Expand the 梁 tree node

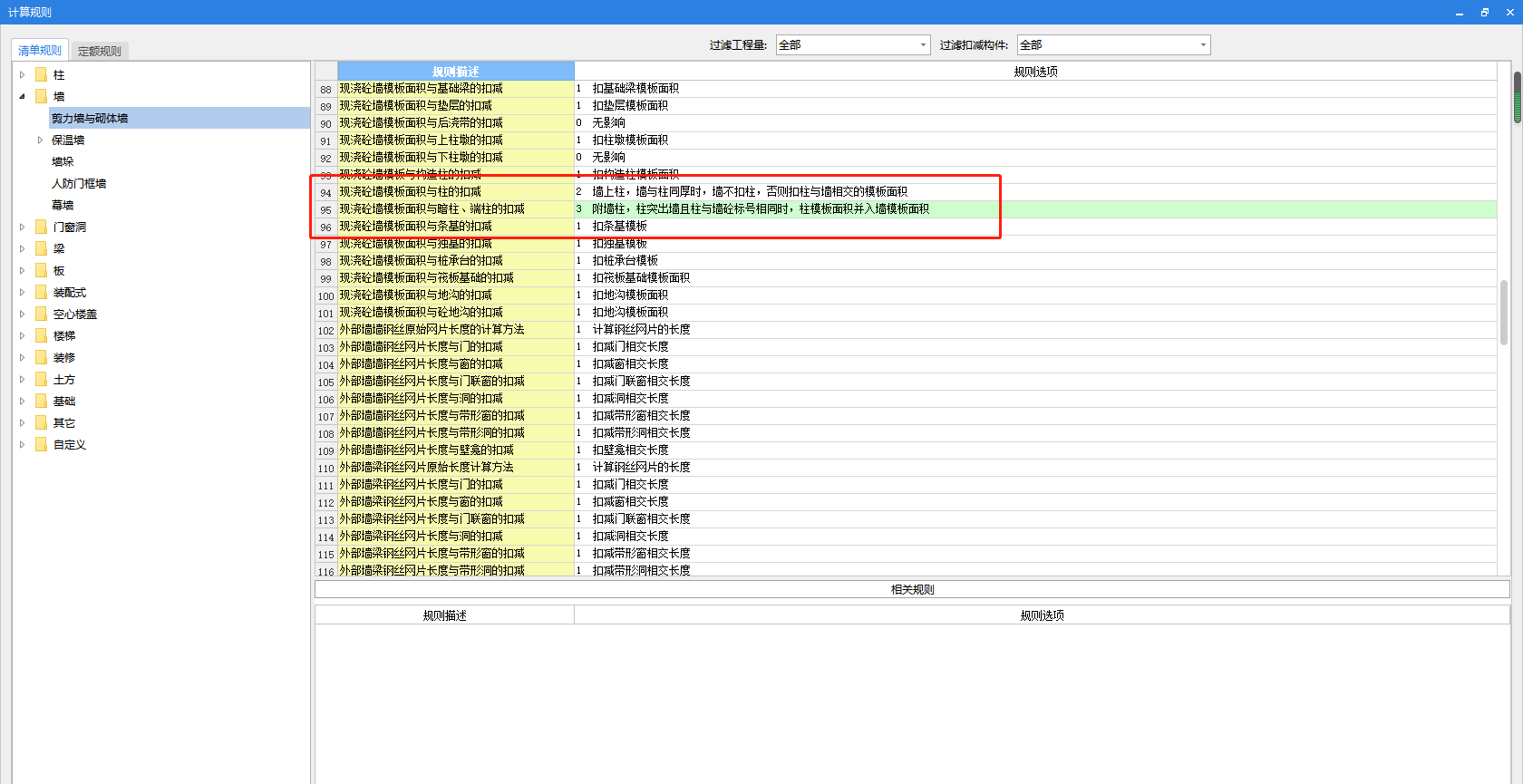[22, 249]
